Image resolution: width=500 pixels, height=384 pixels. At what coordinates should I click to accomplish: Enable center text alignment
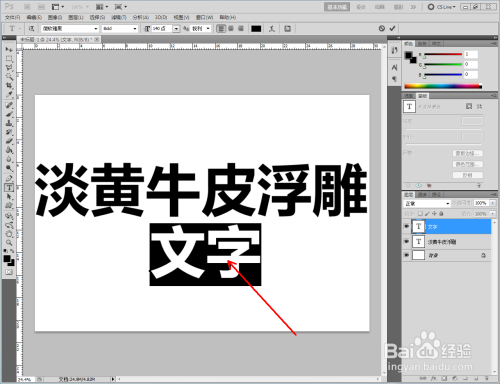pyautogui.click(x=231, y=29)
